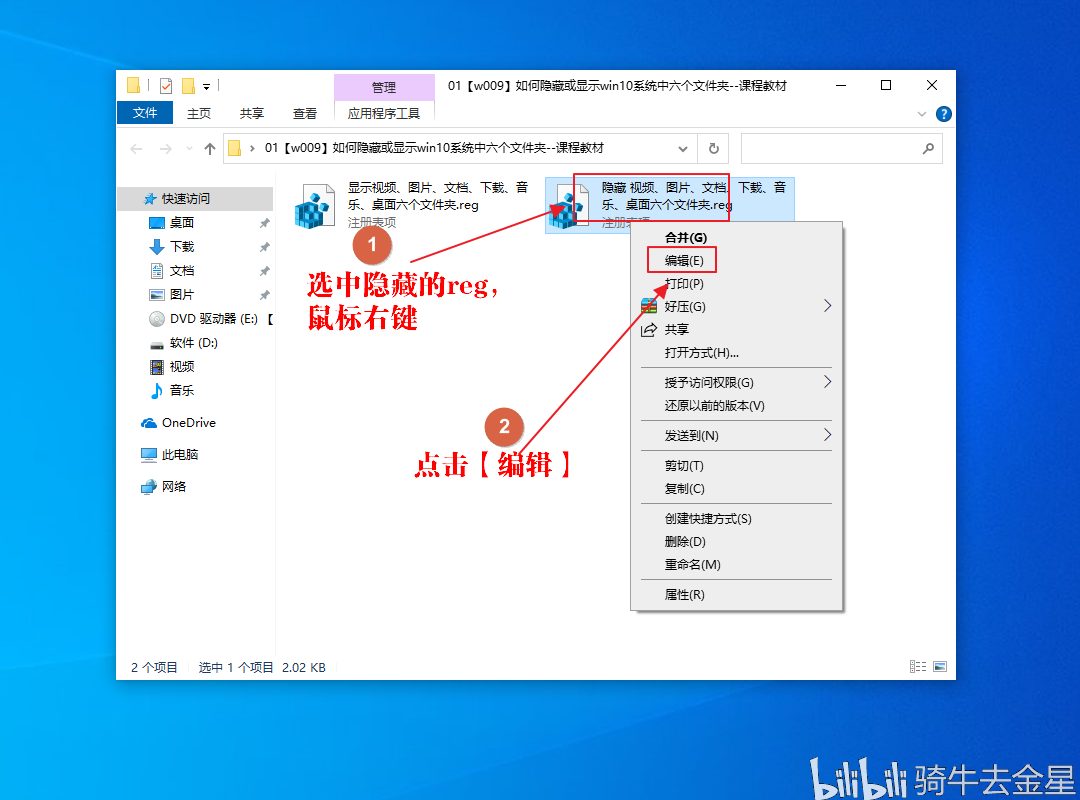Click the pin icon next to 图片

264,295
